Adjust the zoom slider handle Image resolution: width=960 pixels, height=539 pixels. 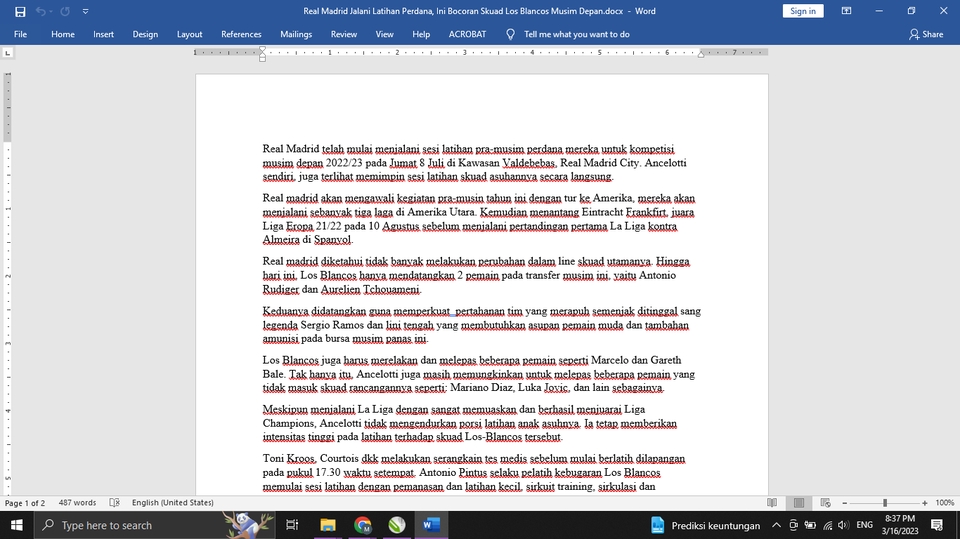(885, 503)
